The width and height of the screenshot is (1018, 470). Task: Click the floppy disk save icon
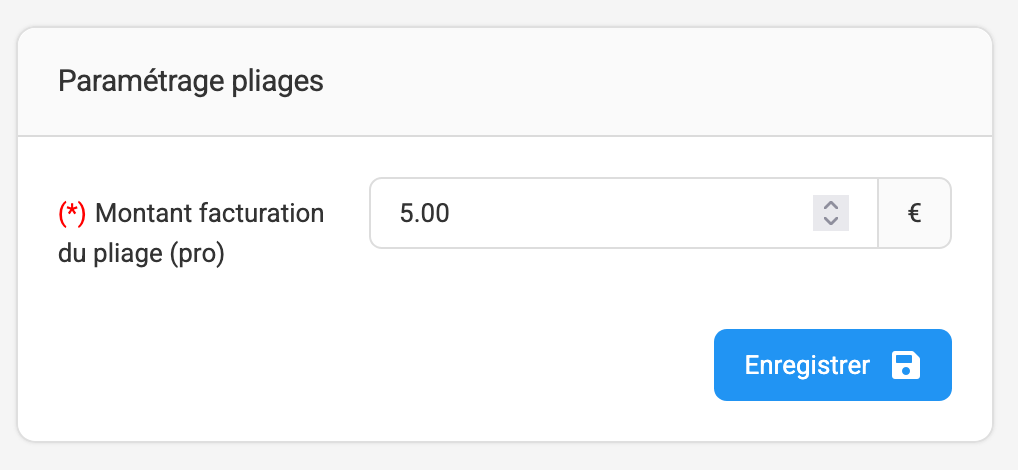[x=906, y=365]
